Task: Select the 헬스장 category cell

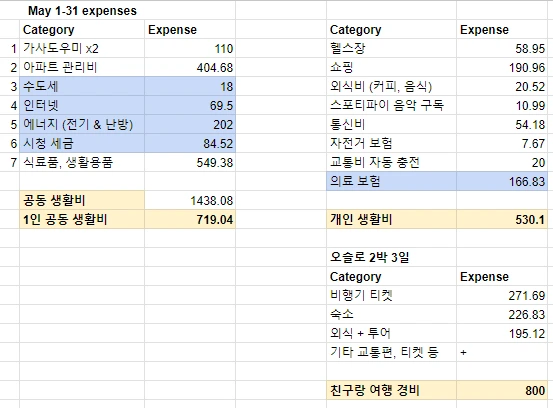Action: (391, 48)
